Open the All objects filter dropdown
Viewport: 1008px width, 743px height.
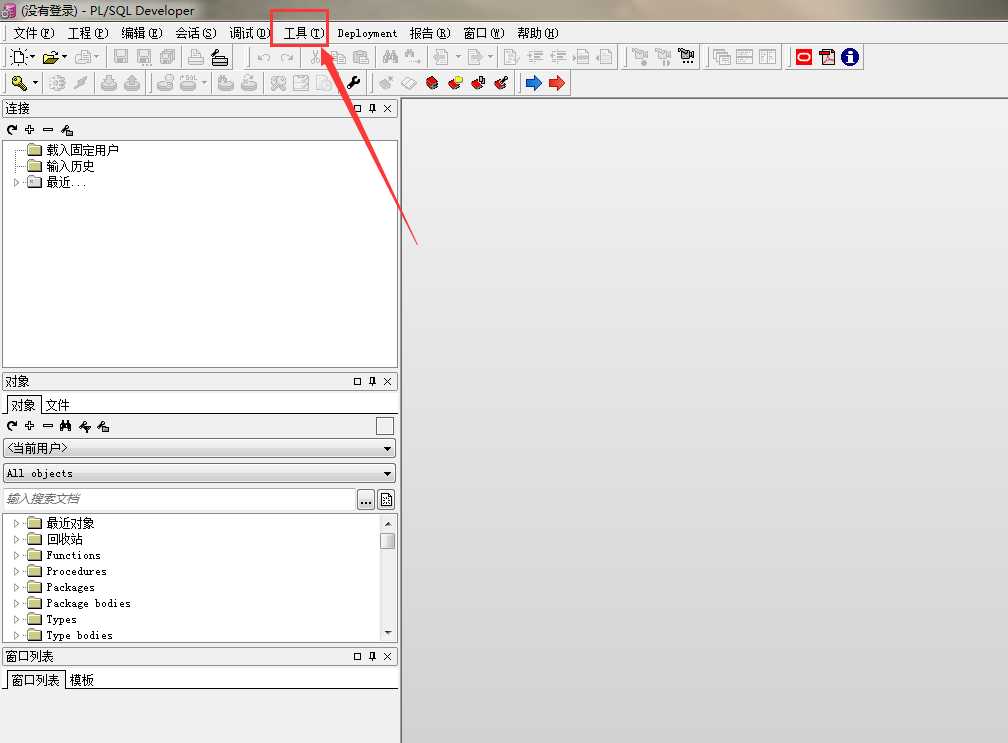point(199,474)
